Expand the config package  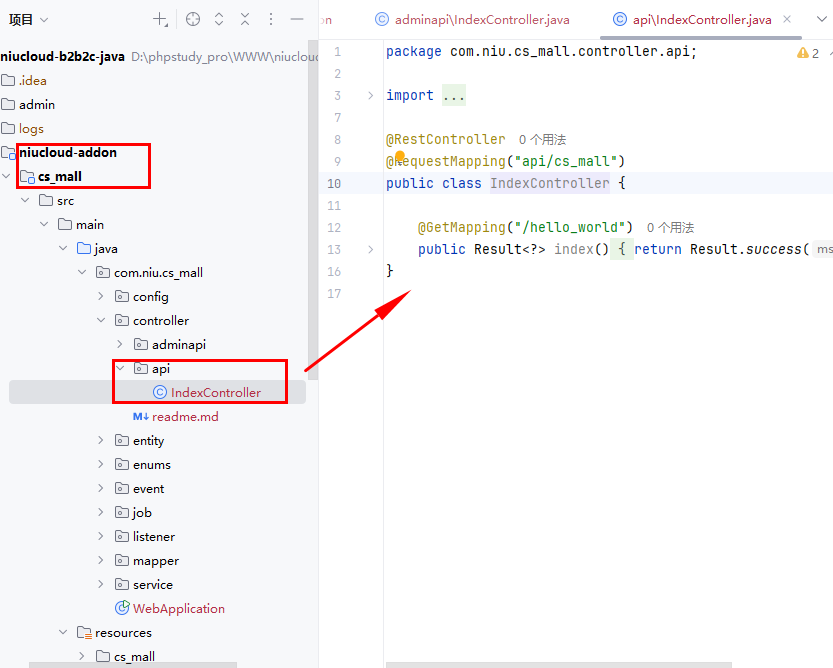[101, 297]
